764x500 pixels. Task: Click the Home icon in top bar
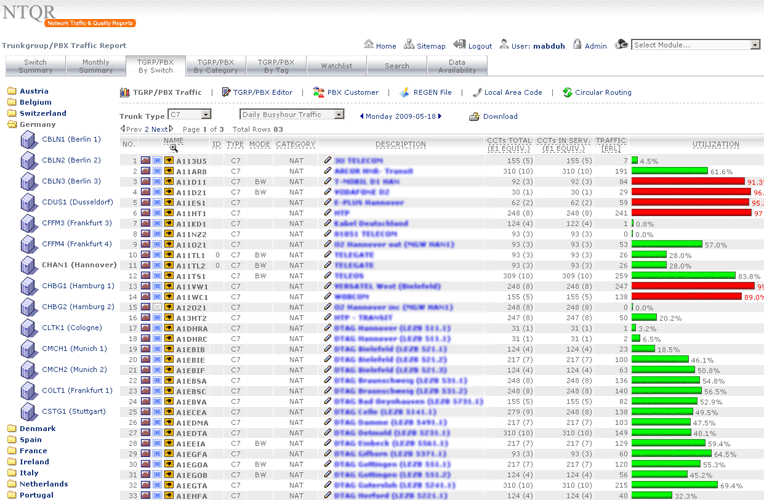coord(367,45)
